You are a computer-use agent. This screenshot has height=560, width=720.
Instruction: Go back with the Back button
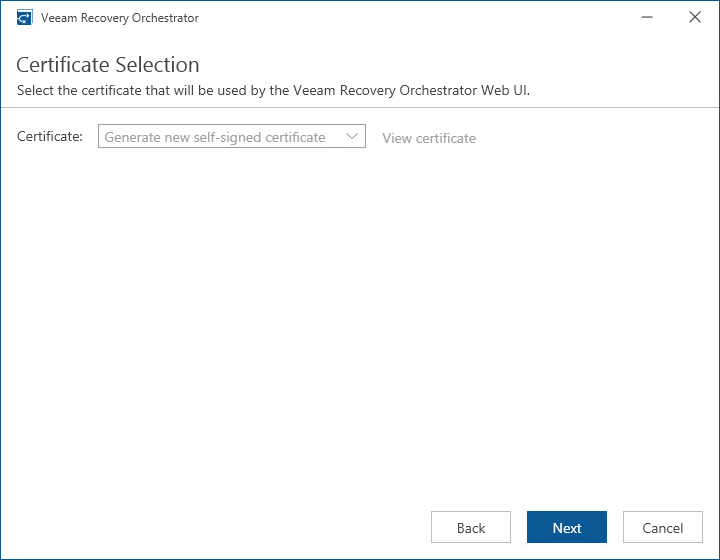click(471, 528)
